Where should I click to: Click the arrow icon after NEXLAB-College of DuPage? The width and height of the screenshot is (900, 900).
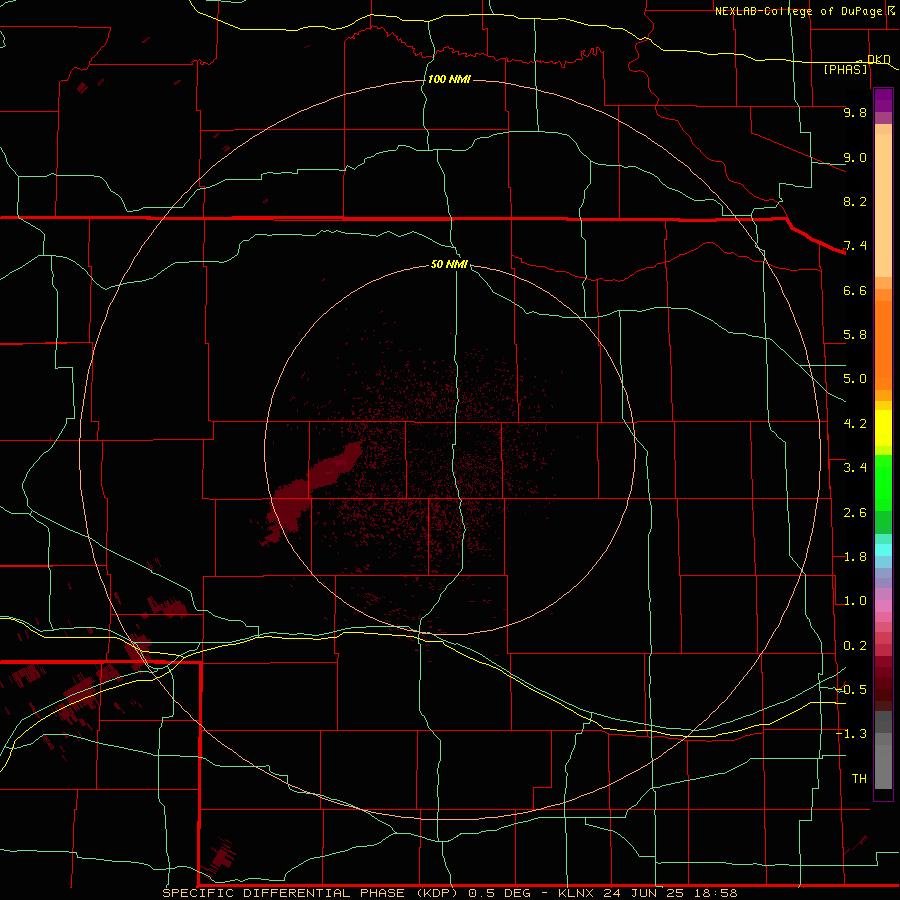click(891, 11)
